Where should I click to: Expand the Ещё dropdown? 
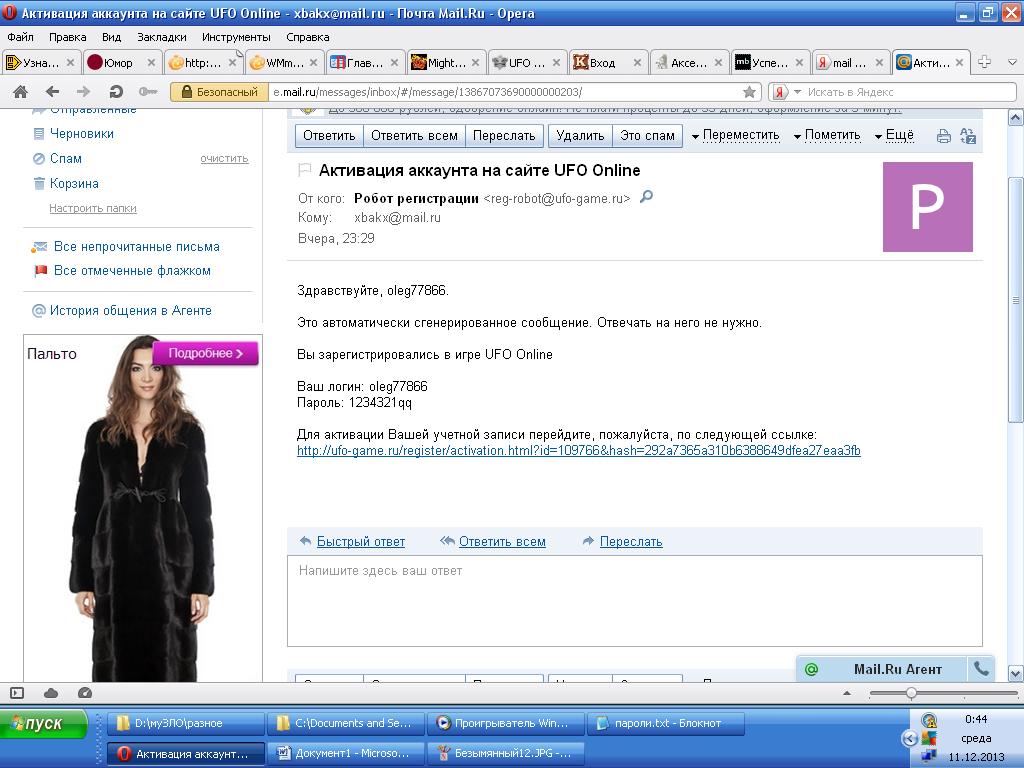[x=894, y=135]
